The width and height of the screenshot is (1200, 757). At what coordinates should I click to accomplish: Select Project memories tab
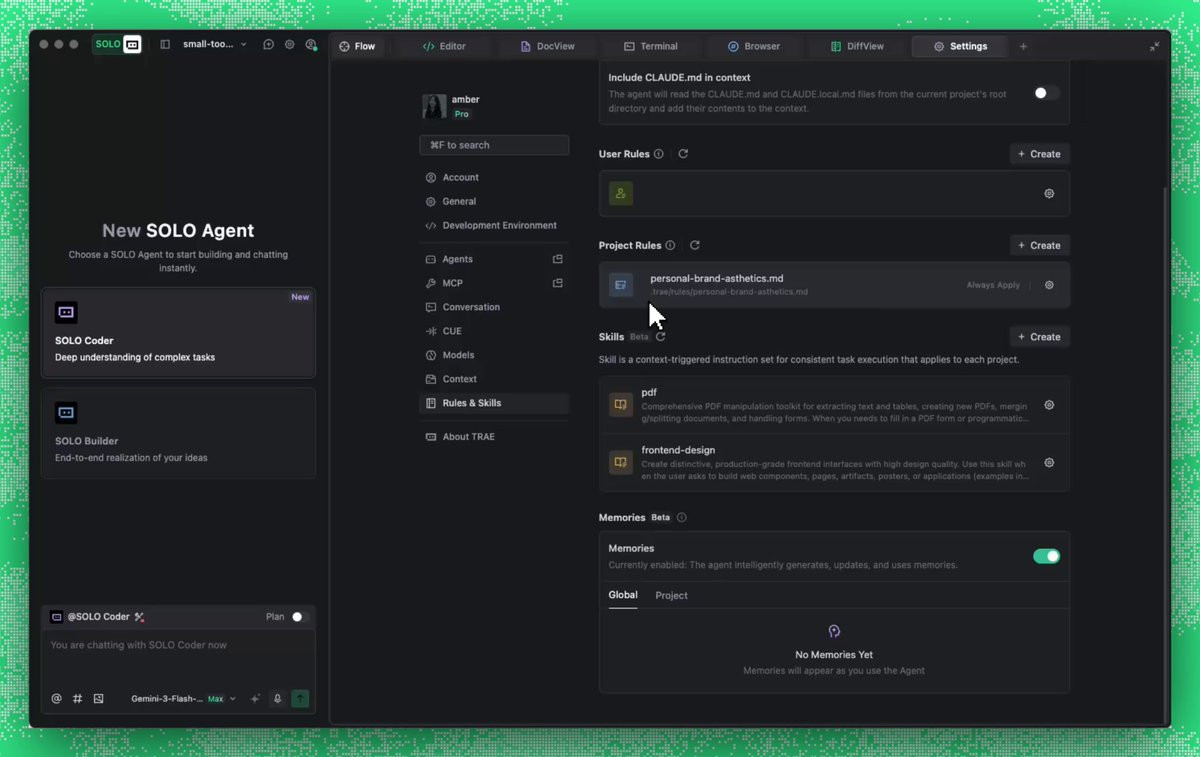671,595
